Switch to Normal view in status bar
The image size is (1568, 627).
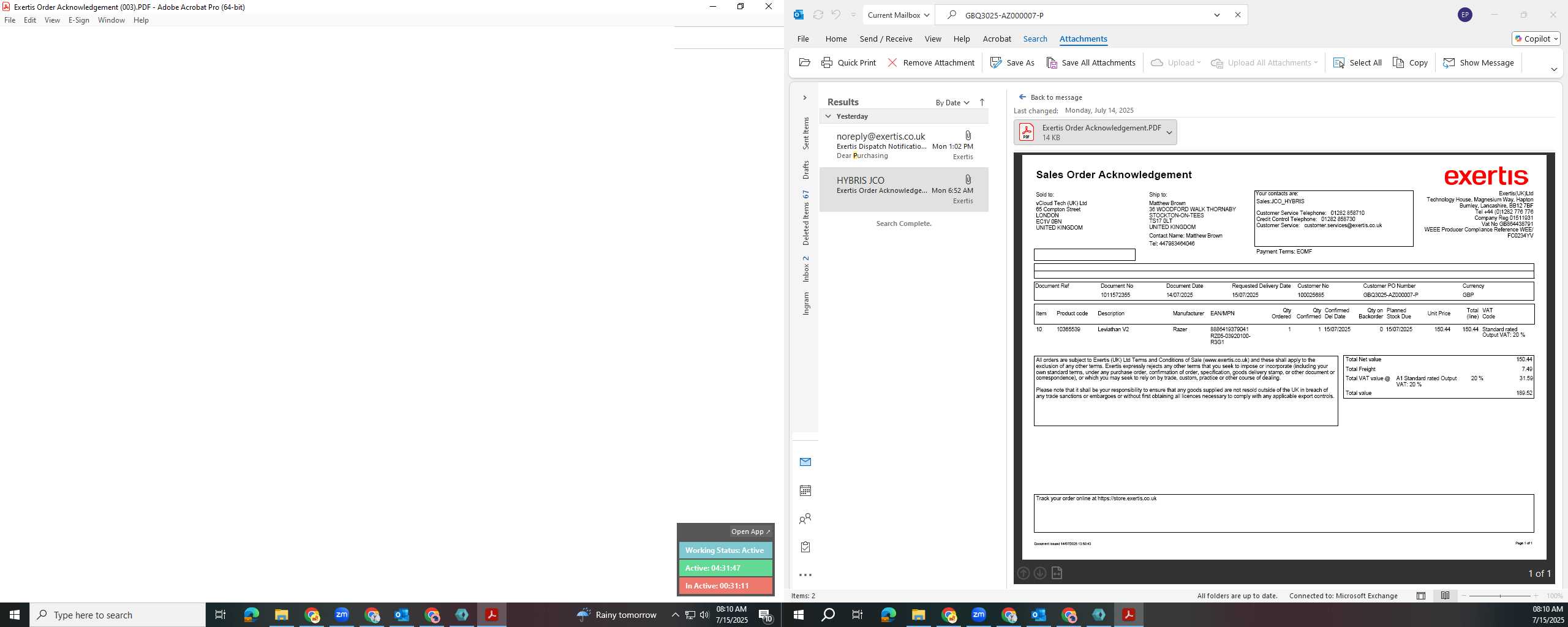tap(1421, 596)
